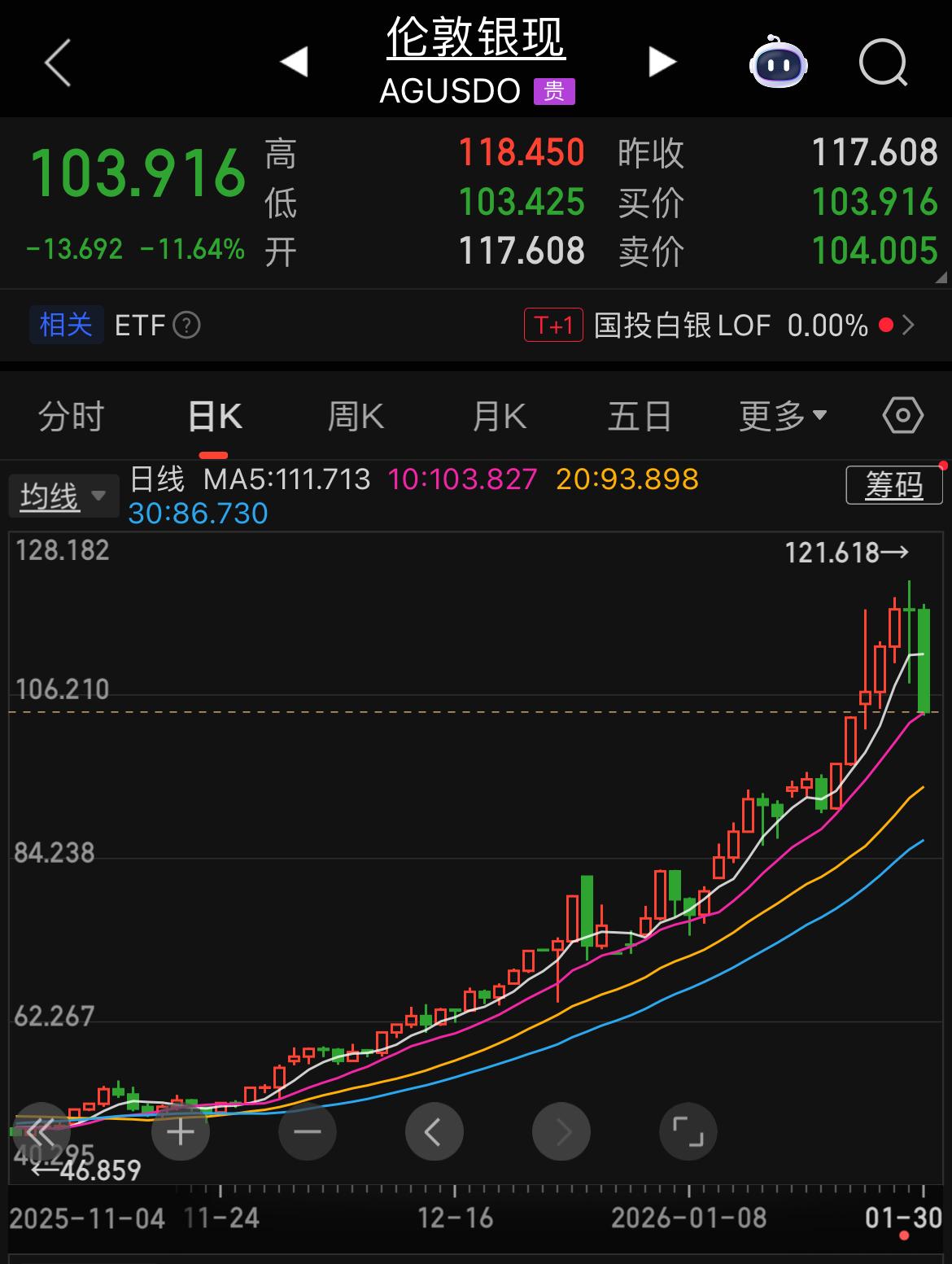Select the 周K weekly chart tab
The height and width of the screenshot is (1264, 952).
coord(356,415)
